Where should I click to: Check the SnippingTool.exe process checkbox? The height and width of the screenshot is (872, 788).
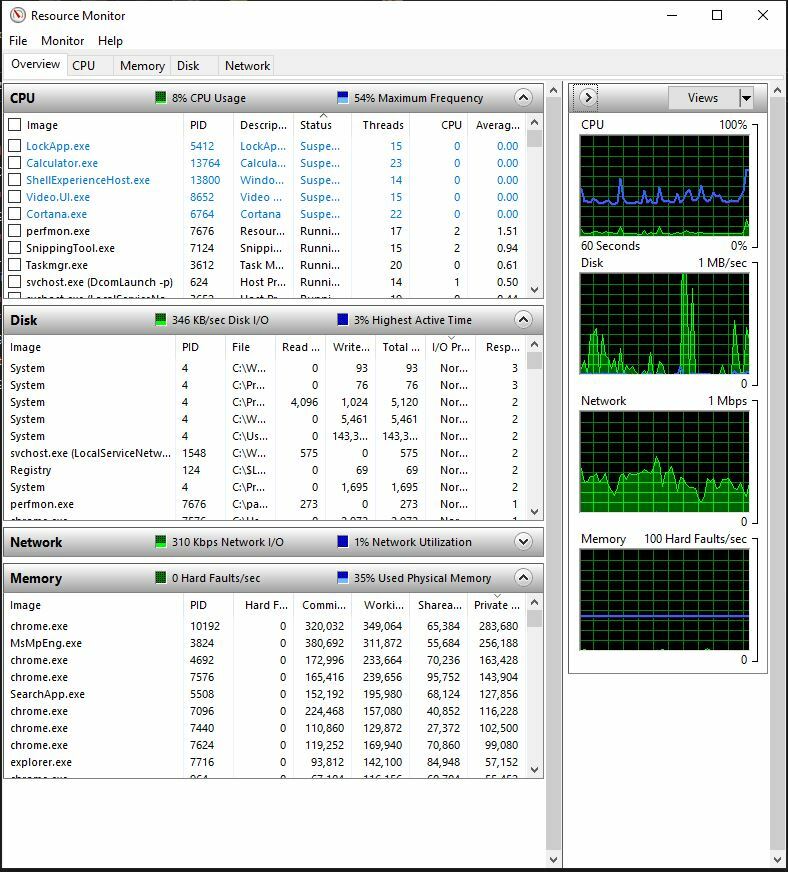click(x=15, y=247)
